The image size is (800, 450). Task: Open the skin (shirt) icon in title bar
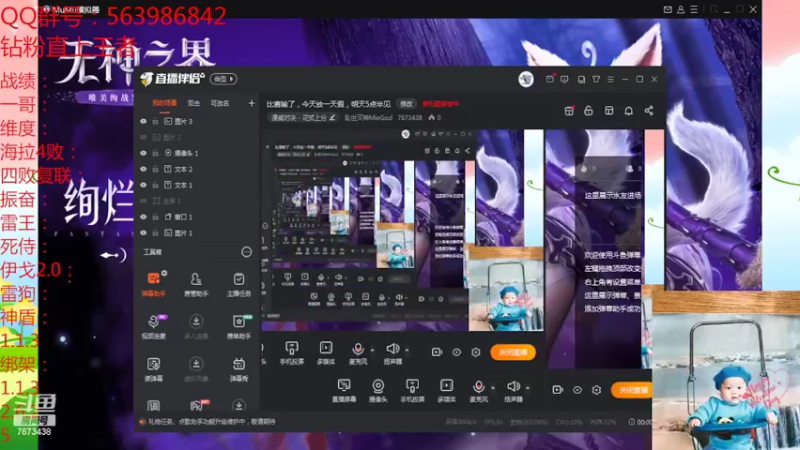[596, 79]
